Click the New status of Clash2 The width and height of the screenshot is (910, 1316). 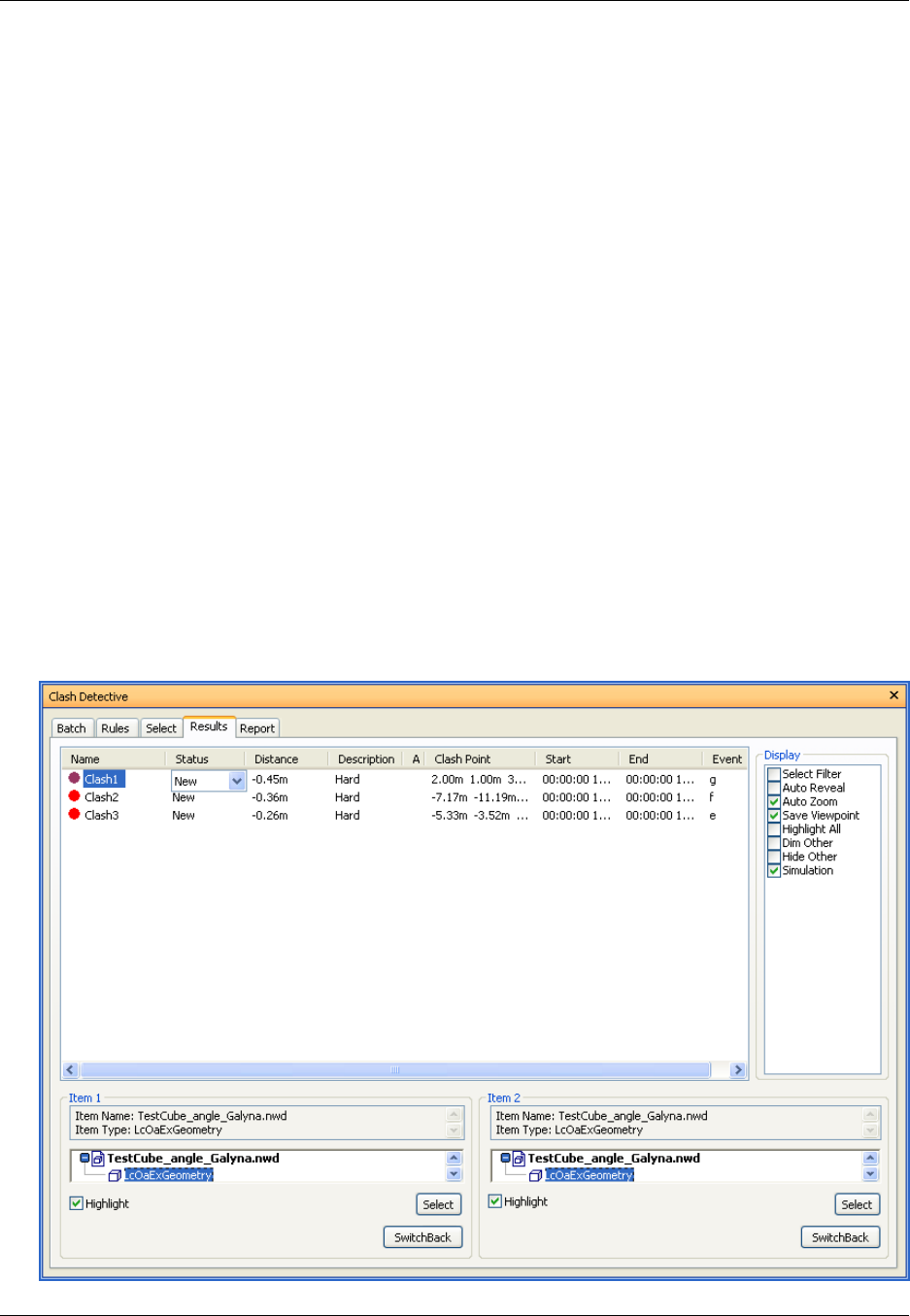pyautogui.click(x=184, y=797)
